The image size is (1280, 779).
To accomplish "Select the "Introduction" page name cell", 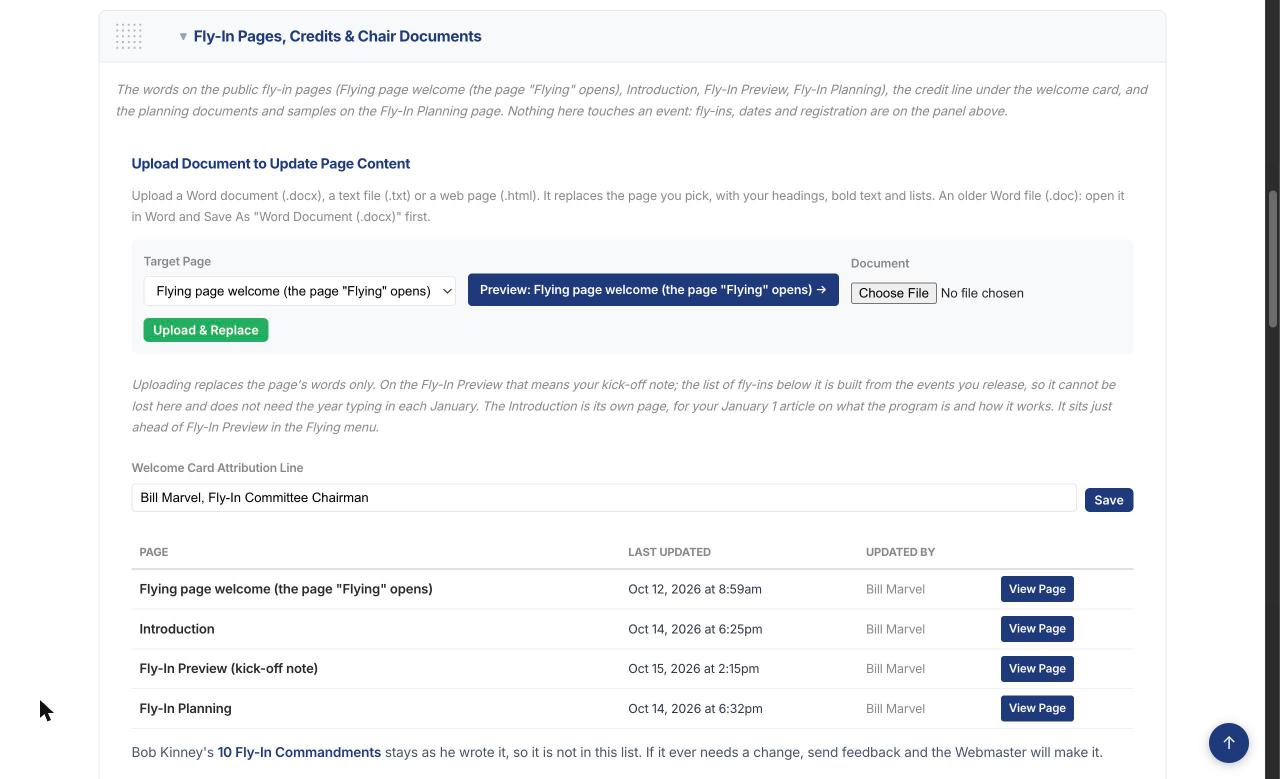I will pos(177,629).
